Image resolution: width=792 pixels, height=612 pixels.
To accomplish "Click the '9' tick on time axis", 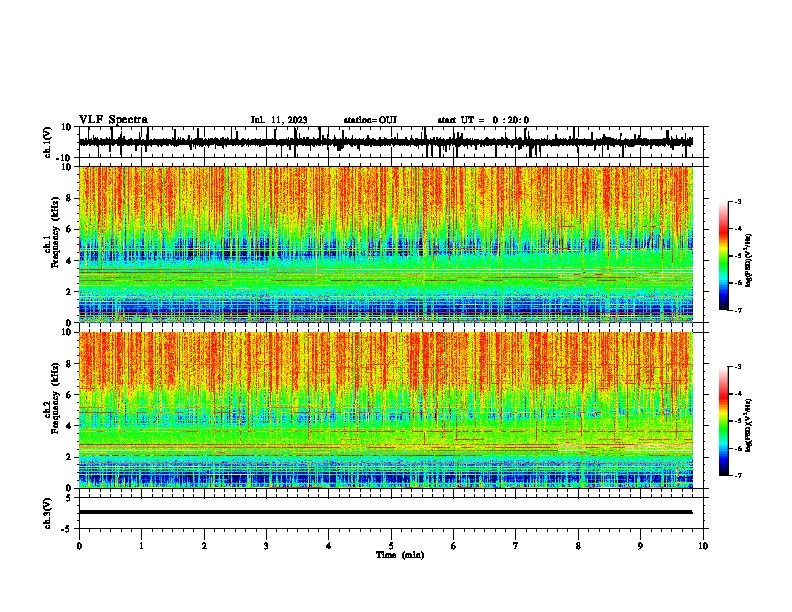I will 640,546.
